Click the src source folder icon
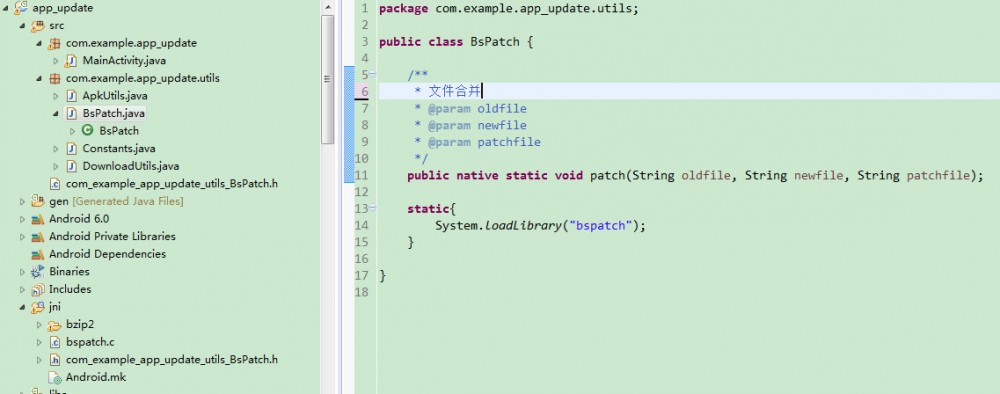 (38, 26)
